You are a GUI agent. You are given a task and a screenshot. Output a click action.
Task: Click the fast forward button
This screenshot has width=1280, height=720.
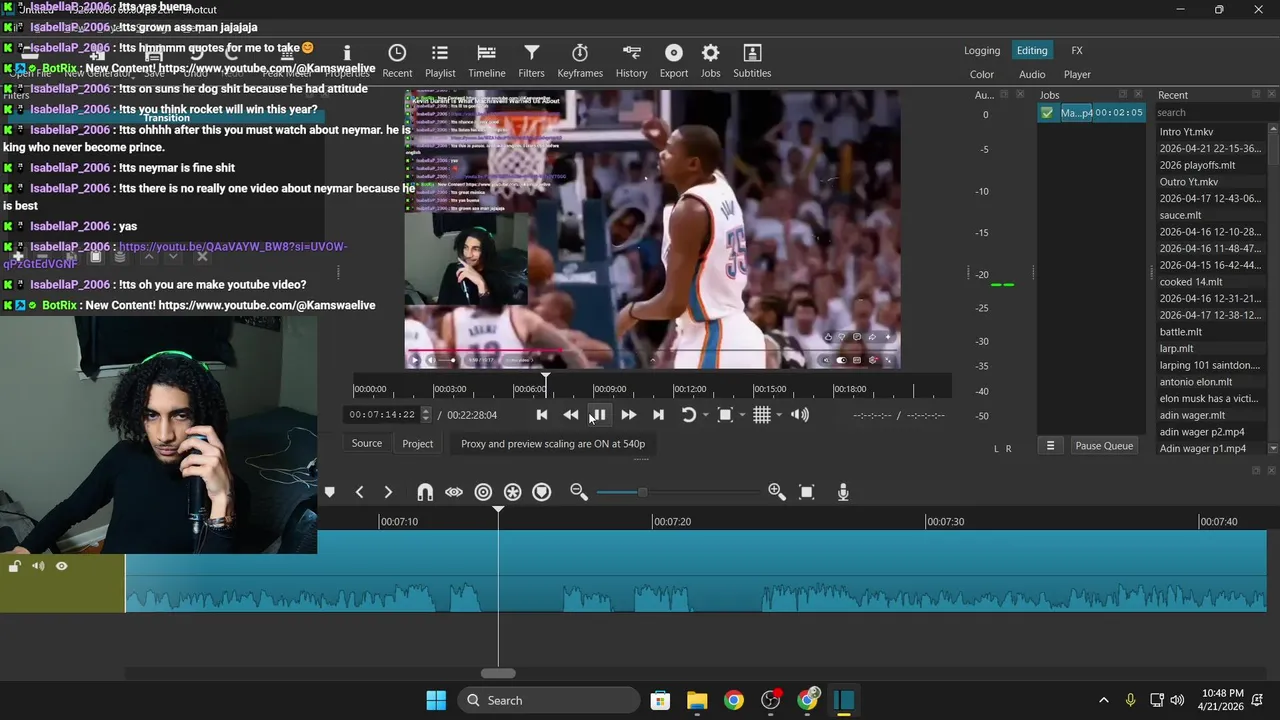[628, 415]
